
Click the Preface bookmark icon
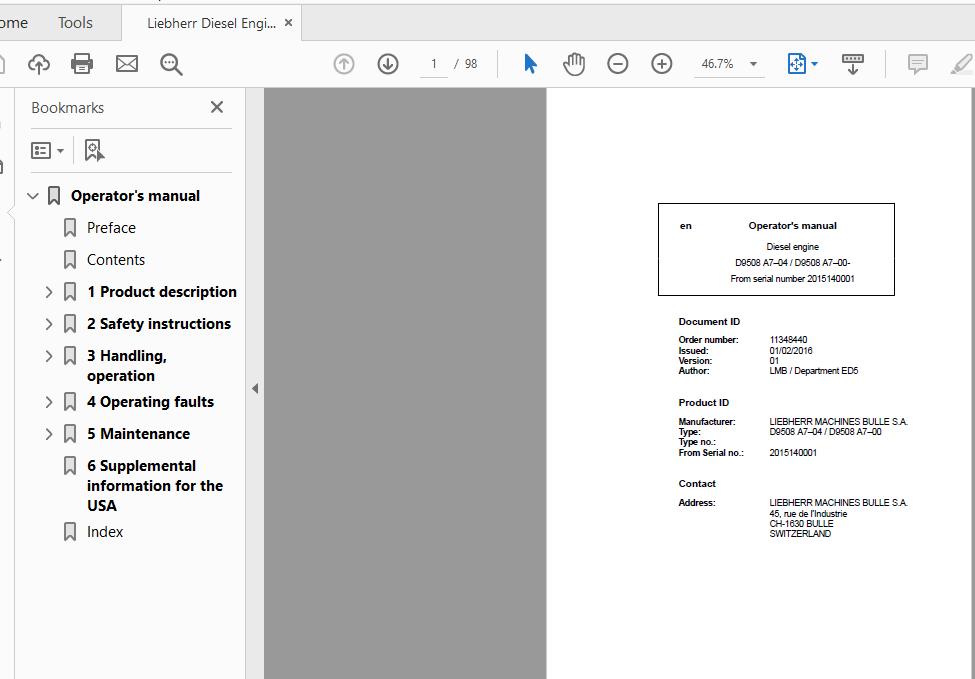click(x=70, y=228)
